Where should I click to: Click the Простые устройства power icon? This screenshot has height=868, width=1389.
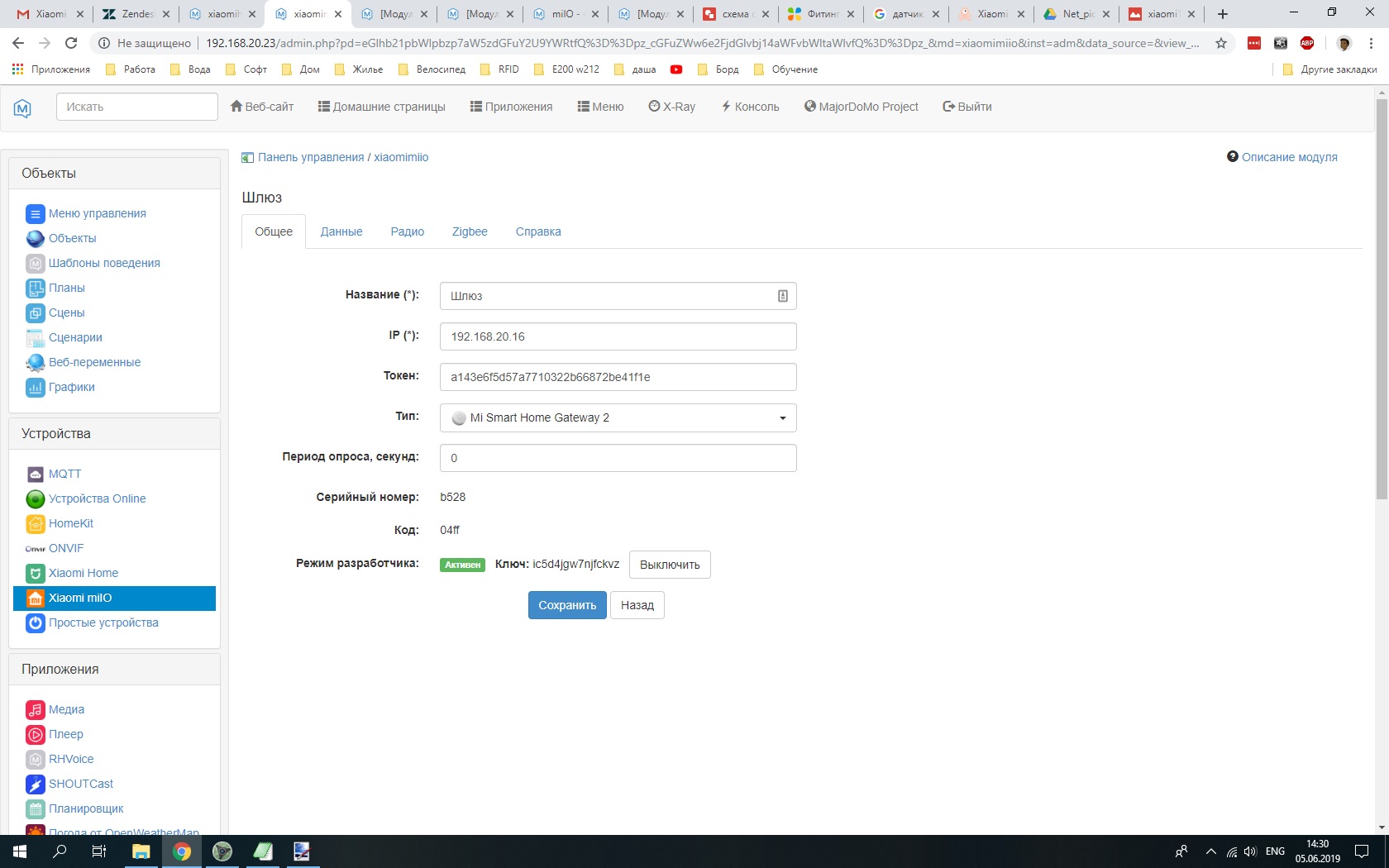tap(35, 623)
